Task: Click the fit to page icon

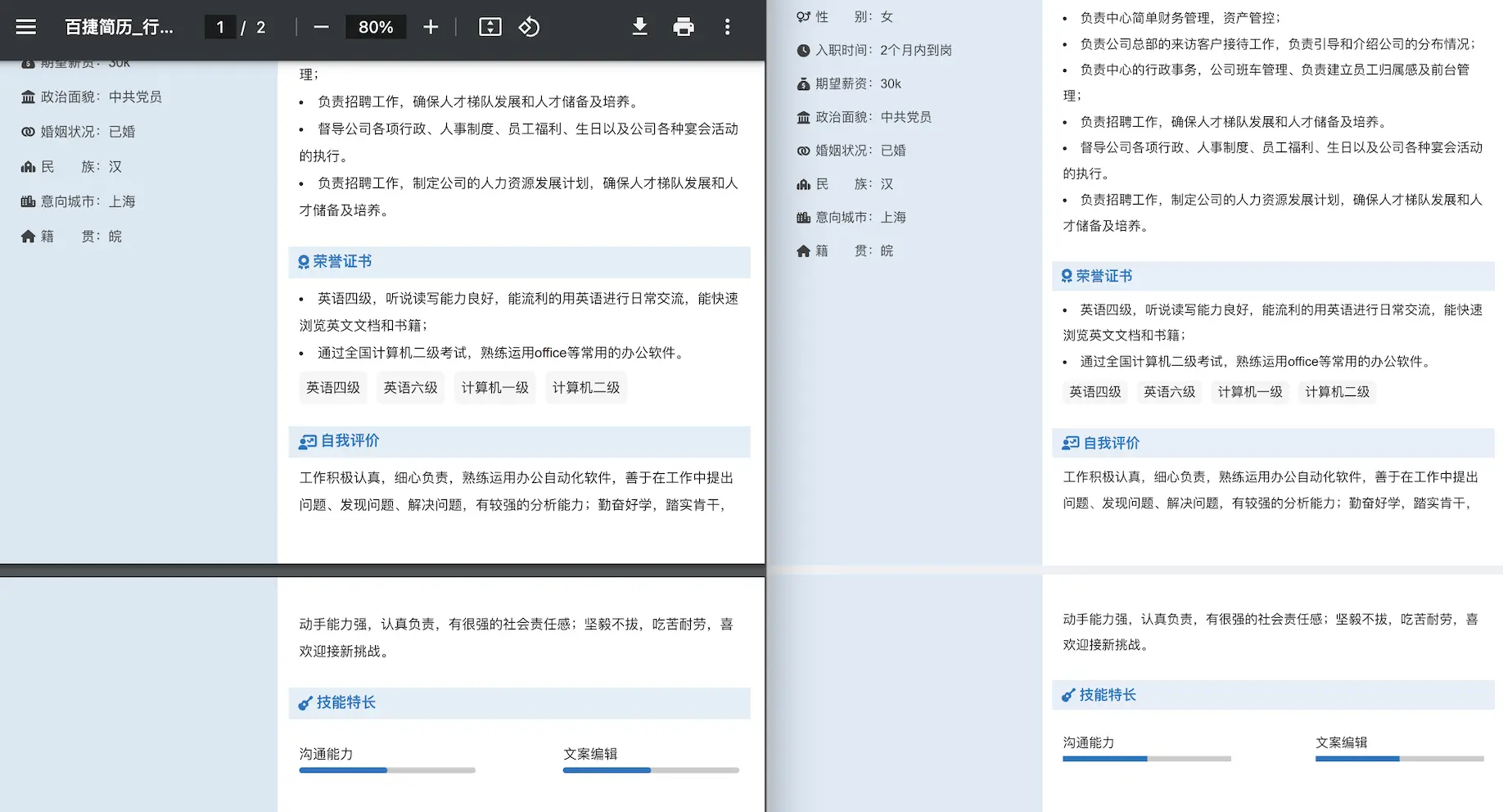Action: pyautogui.click(x=490, y=27)
